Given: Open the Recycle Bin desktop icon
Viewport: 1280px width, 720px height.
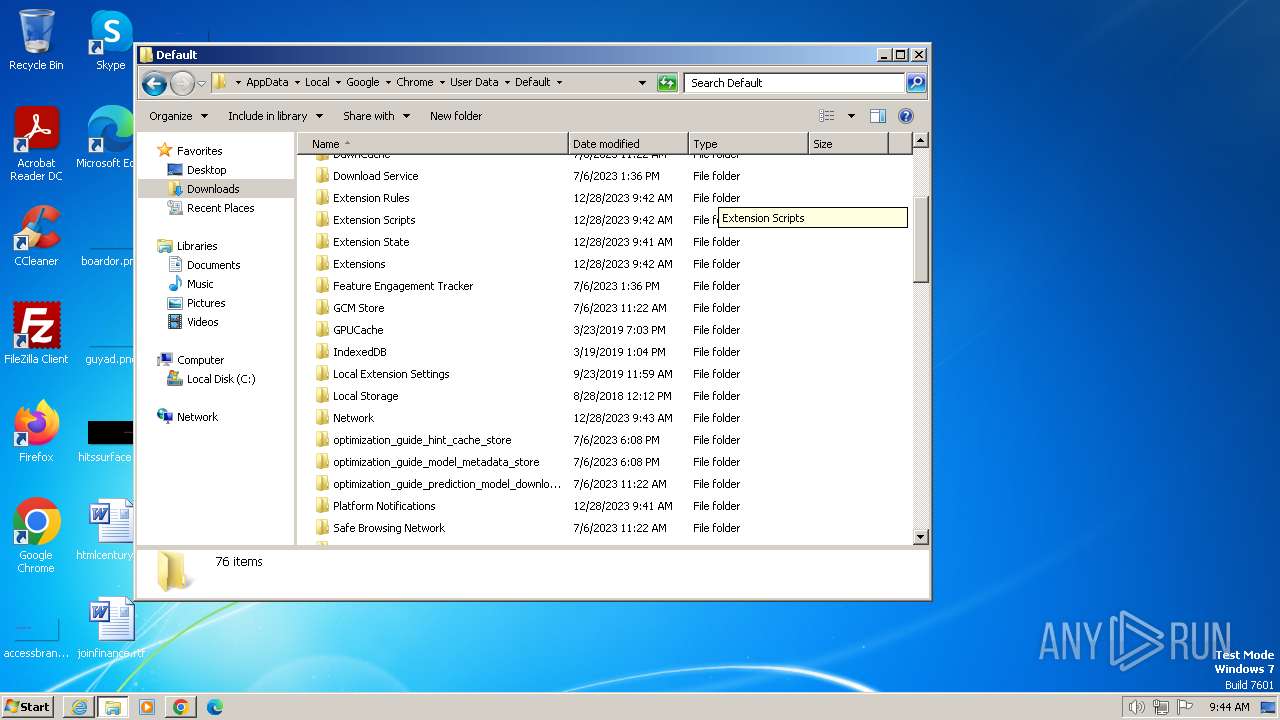Looking at the screenshot, I should pos(36,40).
